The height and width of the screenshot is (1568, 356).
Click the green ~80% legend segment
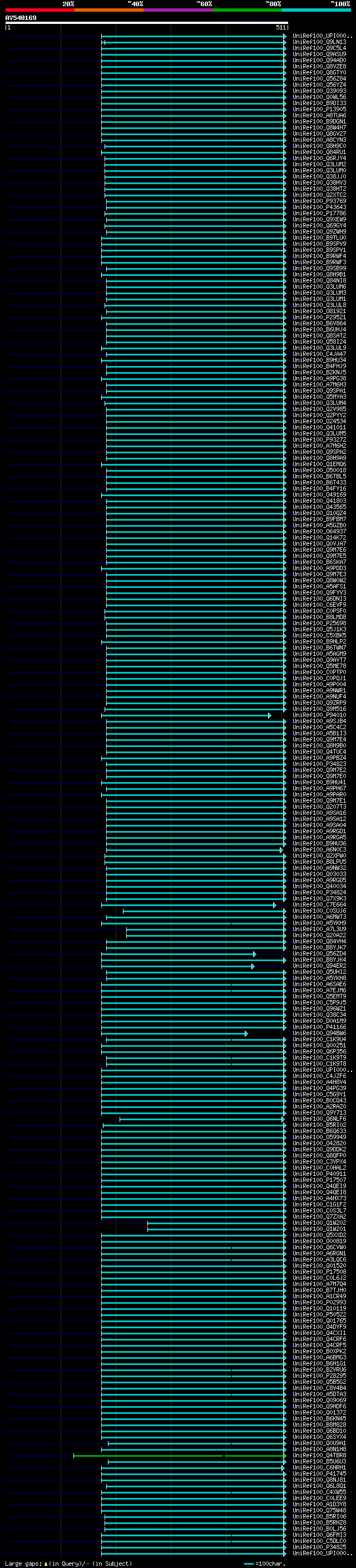(247, 10)
